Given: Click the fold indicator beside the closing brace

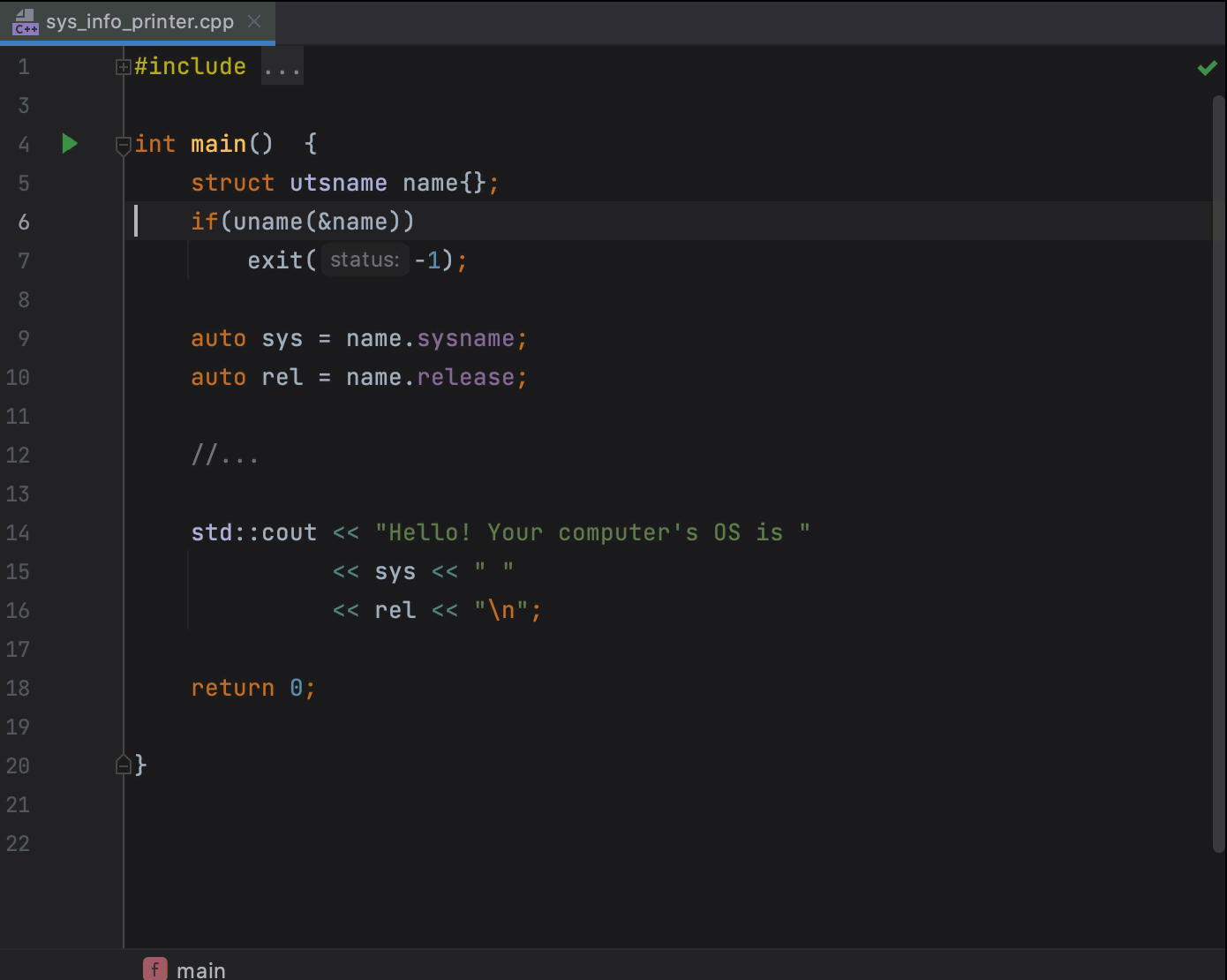Looking at the screenshot, I should click(x=124, y=765).
